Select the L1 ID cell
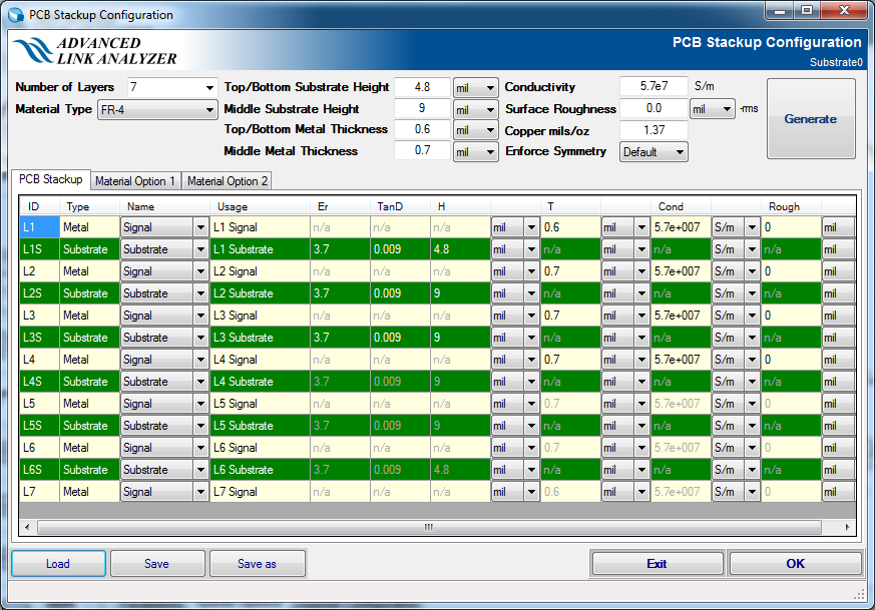The image size is (875, 610). (x=39, y=227)
